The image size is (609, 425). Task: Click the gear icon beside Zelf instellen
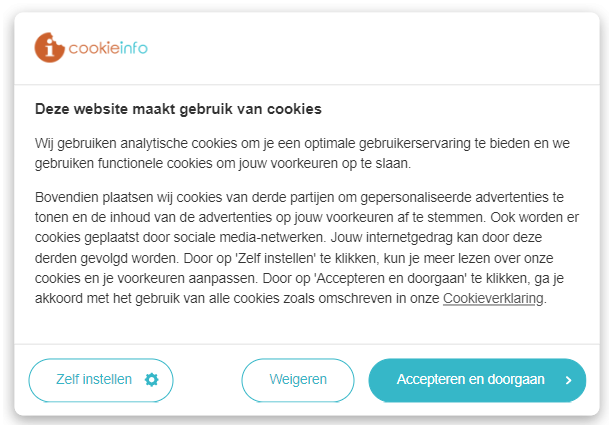(x=151, y=380)
